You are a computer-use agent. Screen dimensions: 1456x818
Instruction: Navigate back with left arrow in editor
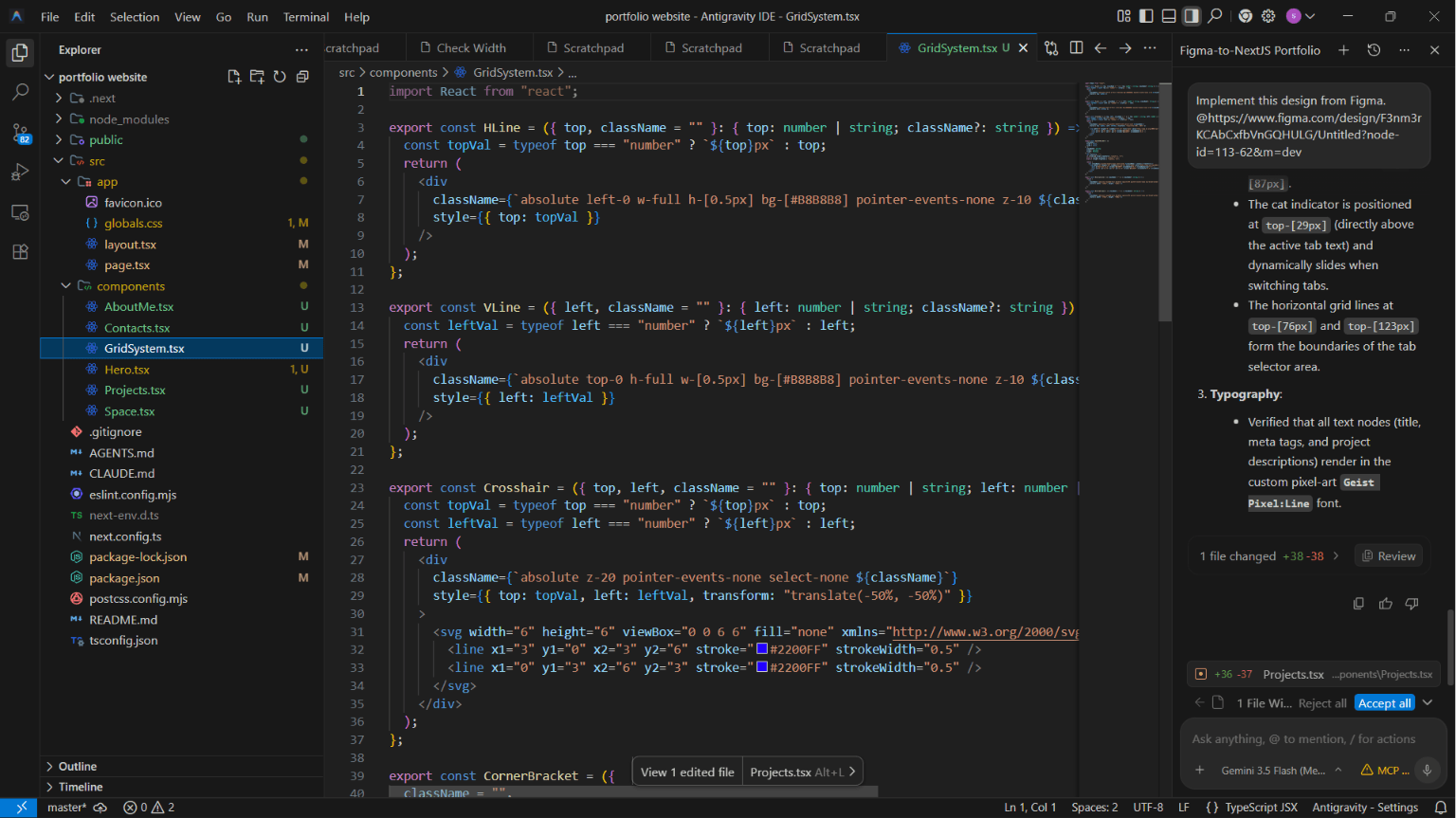(x=1101, y=47)
